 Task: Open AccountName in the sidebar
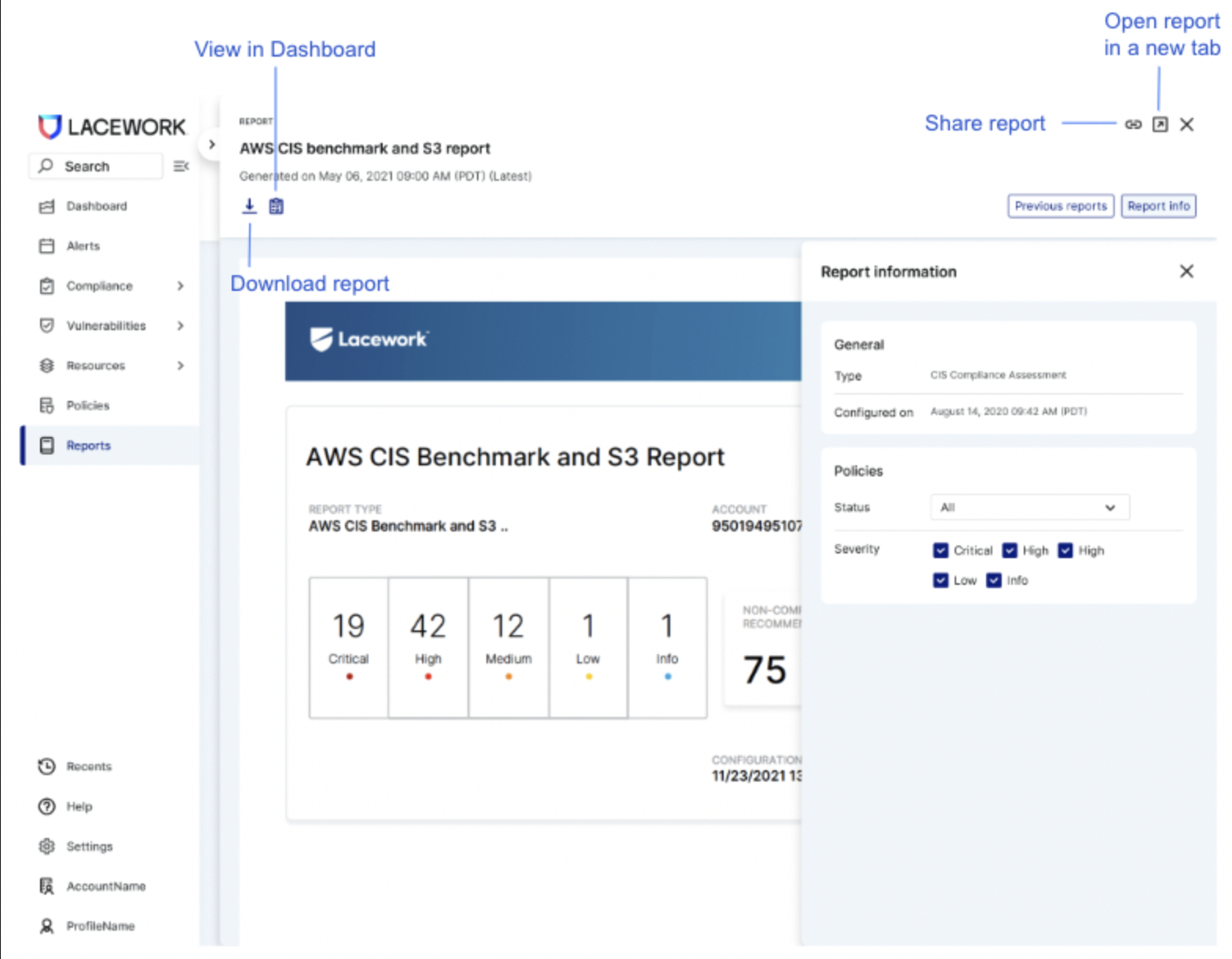106,887
